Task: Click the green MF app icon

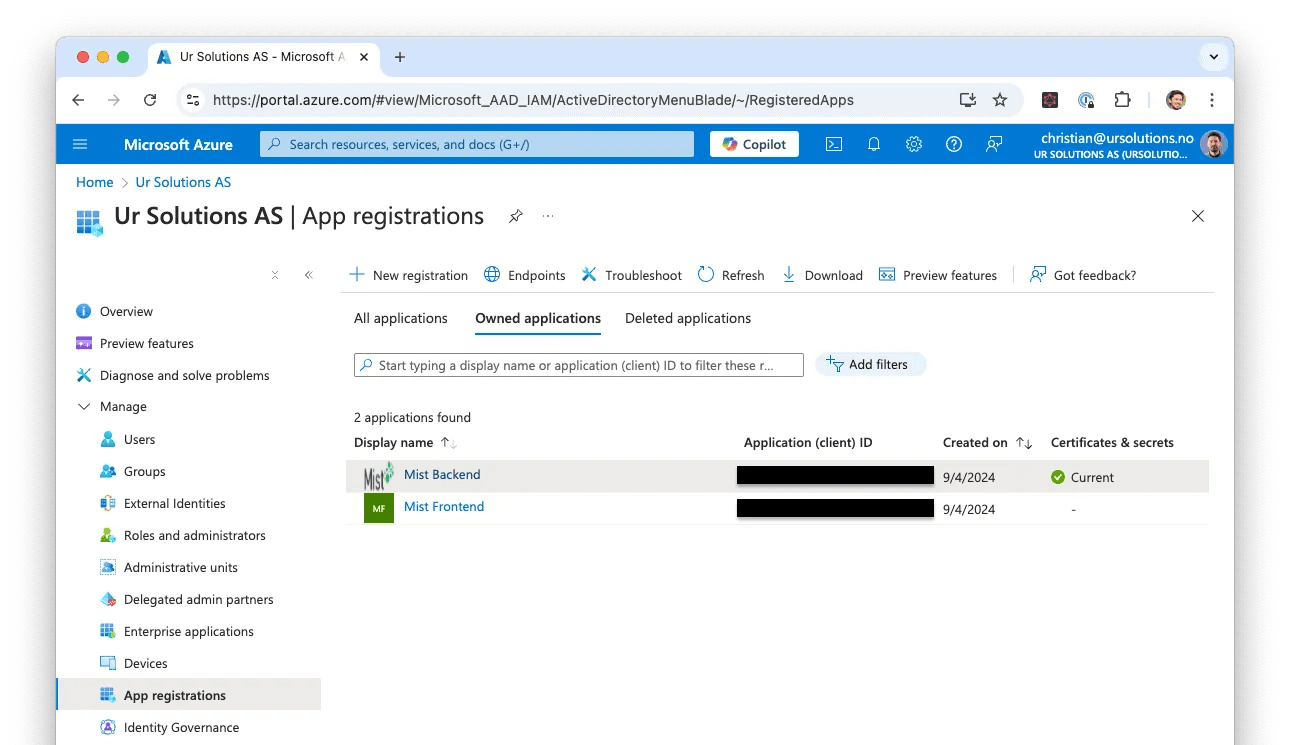Action: pos(379,508)
